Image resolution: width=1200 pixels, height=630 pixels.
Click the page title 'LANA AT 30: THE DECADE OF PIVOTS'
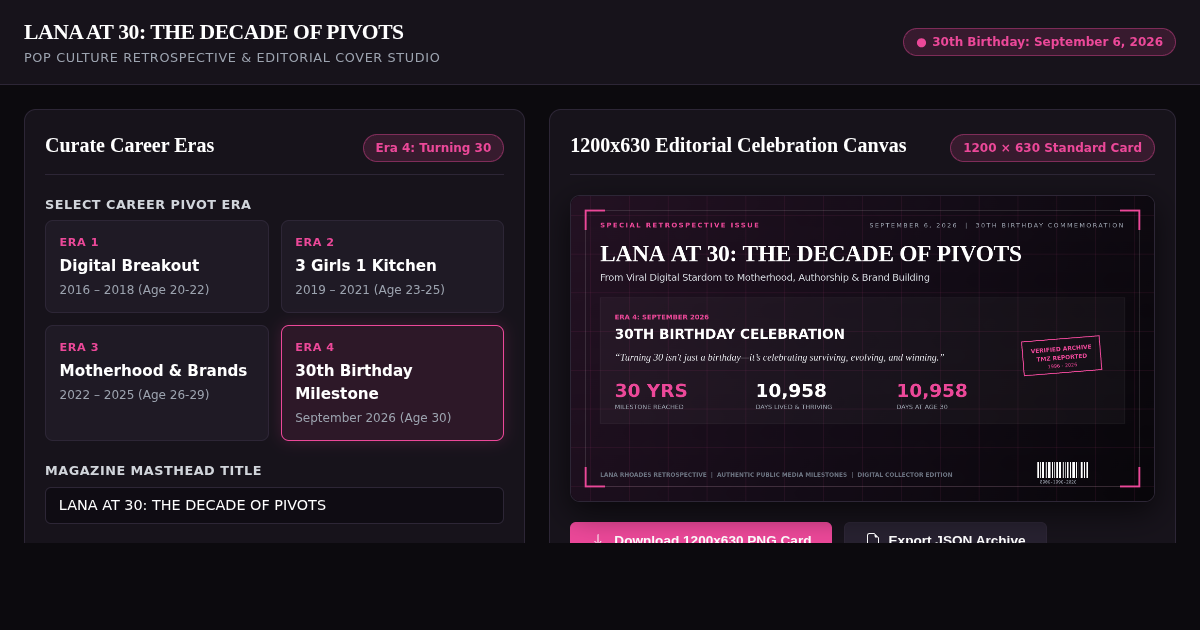pyautogui.click(x=214, y=32)
